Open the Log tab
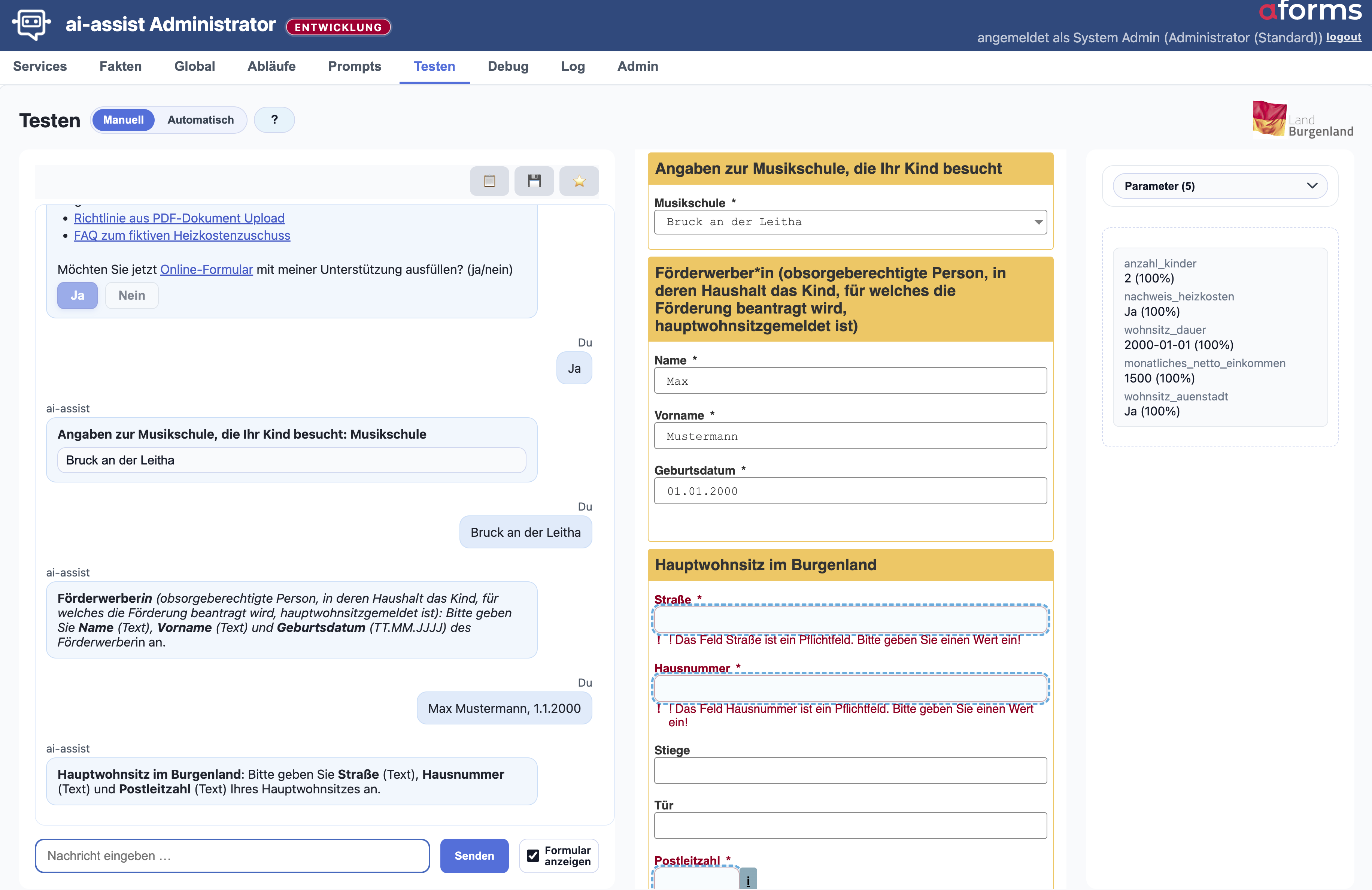The height and width of the screenshot is (890, 1372). tap(573, 66)
